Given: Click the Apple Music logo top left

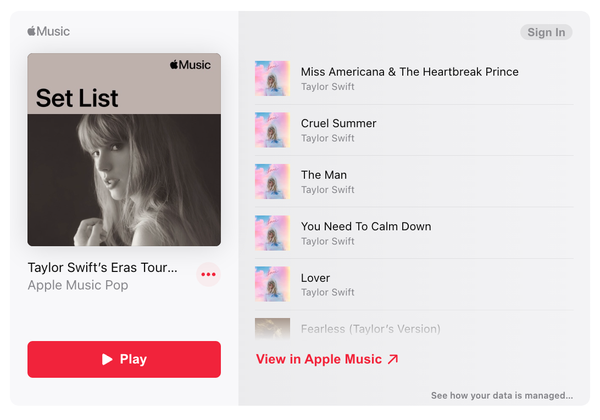Looking at the screenshot, I should point(48,31).
